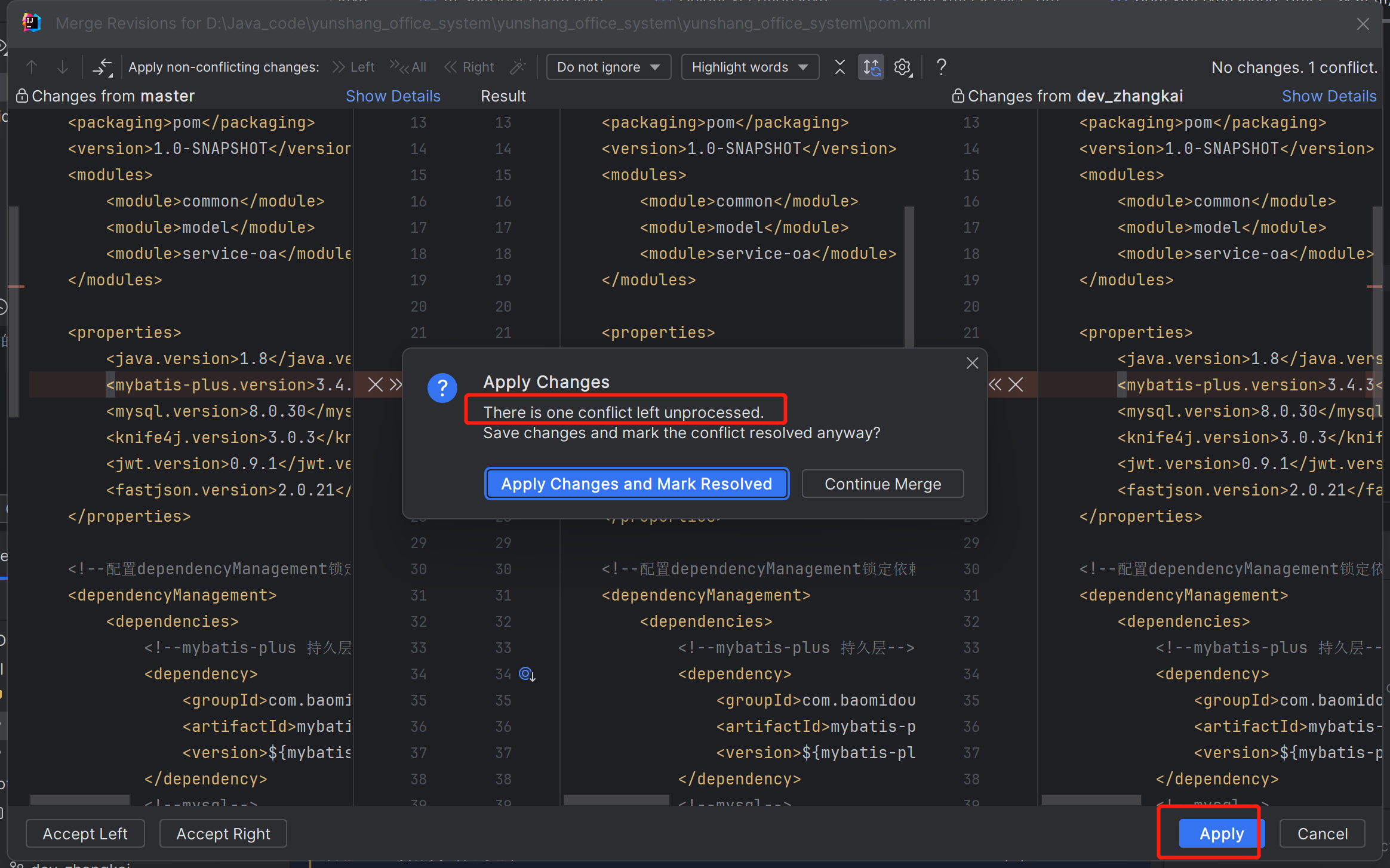Open the Do not ignore dropdown
1390x868 pixels.
point(608,67)
